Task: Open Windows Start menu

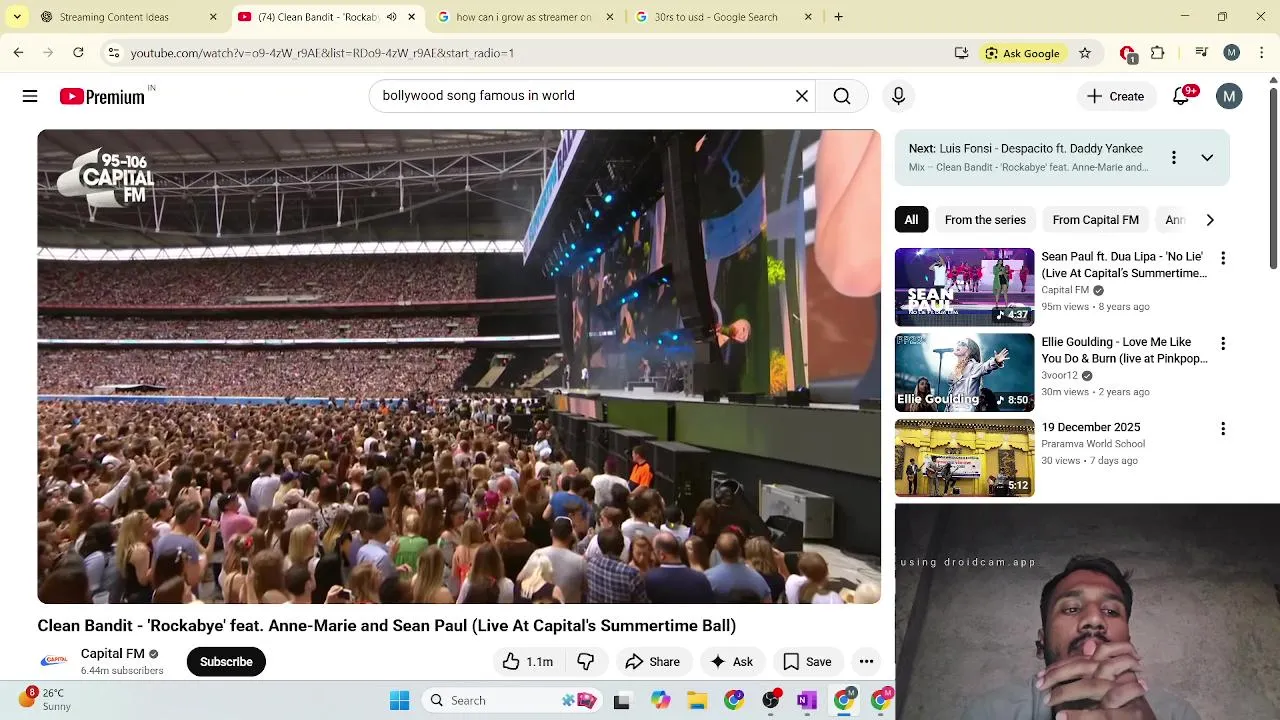Action: pyautogui.click(x=400, y=700)
